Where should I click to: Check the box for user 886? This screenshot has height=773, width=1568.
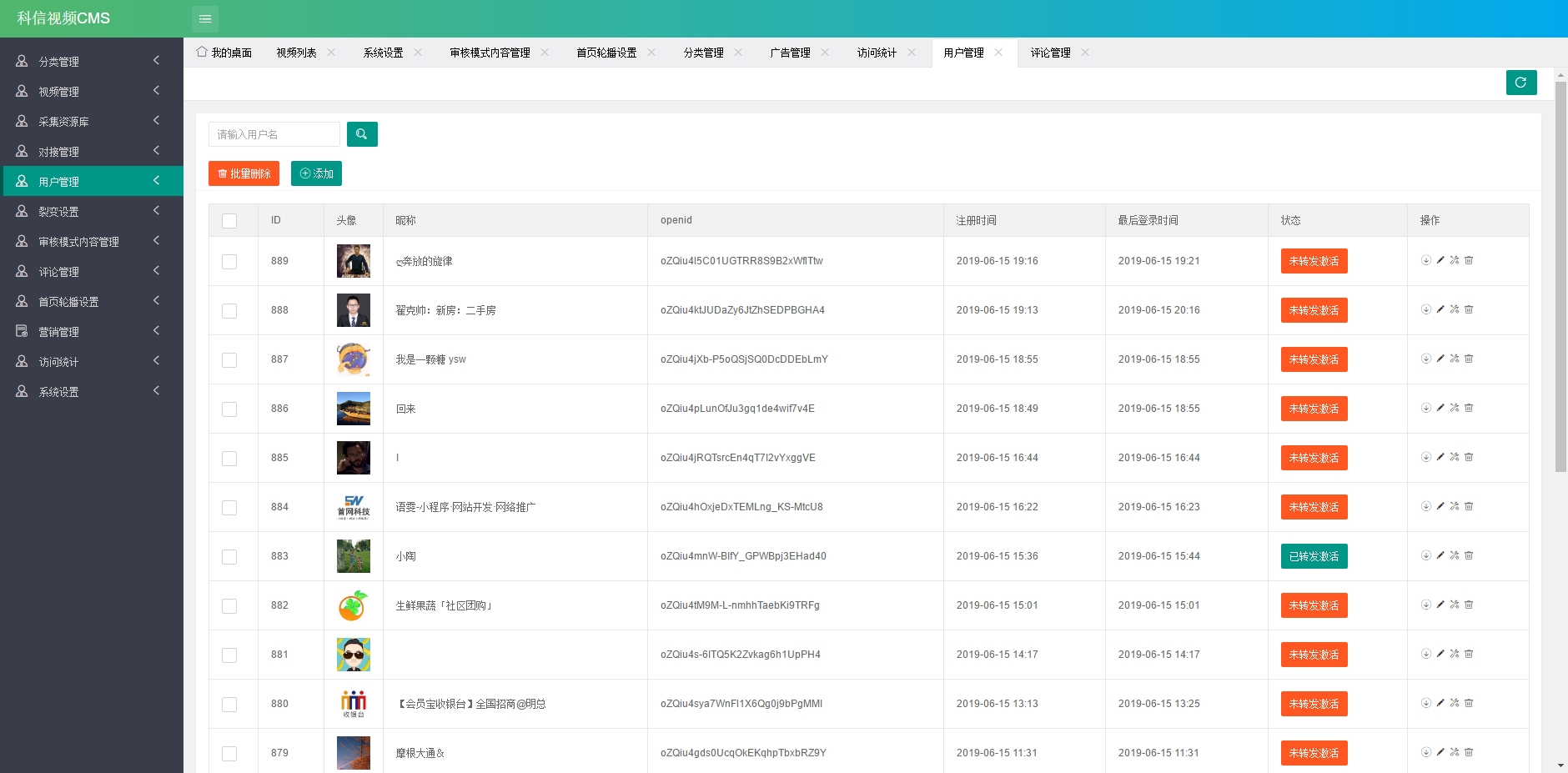click(x=229, y=409)
